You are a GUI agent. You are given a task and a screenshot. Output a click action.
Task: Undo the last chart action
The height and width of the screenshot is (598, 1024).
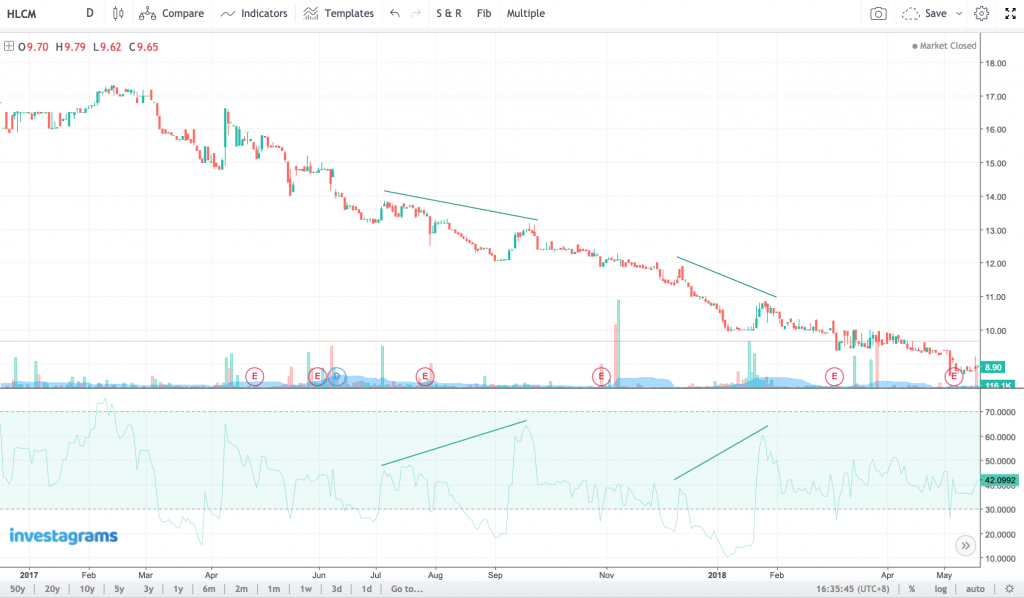click(x=394, y=13)
